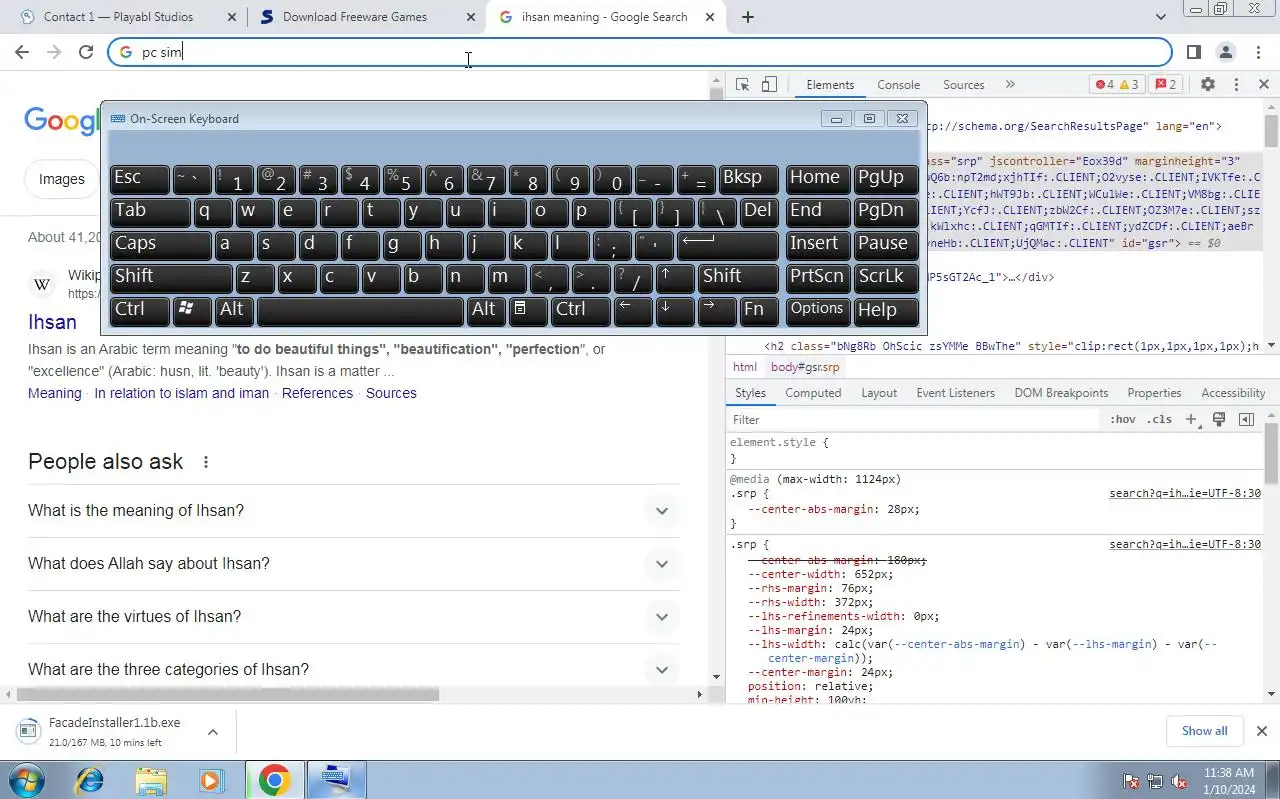1280x799 pixels.
Task: Click left Ctrl key on On-Screen Keyboard
Action: [x=140, y=310]
